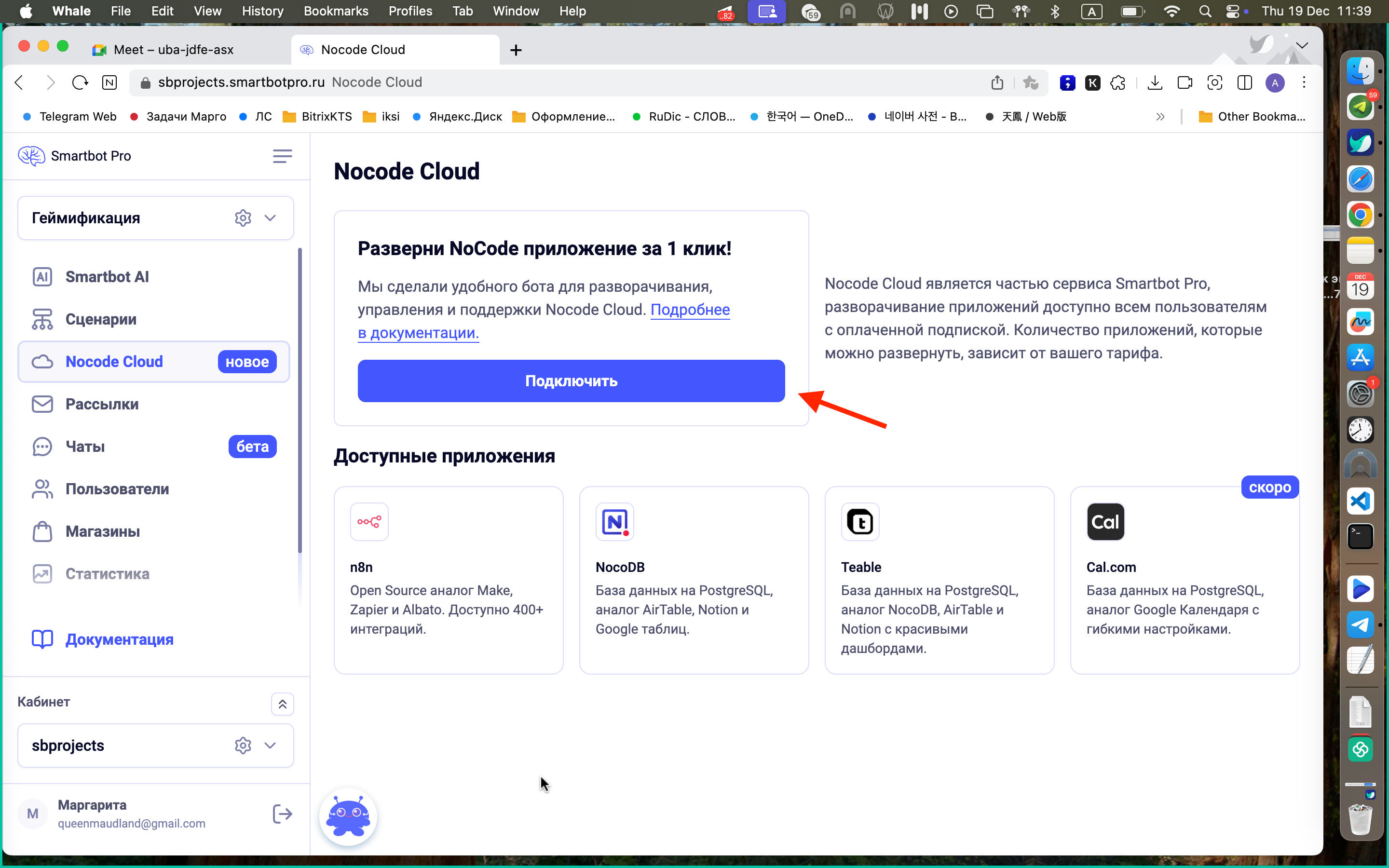Open the iksi bookmark folder
Viewport: 1389px width, 868px height.
tap(381, 117)
